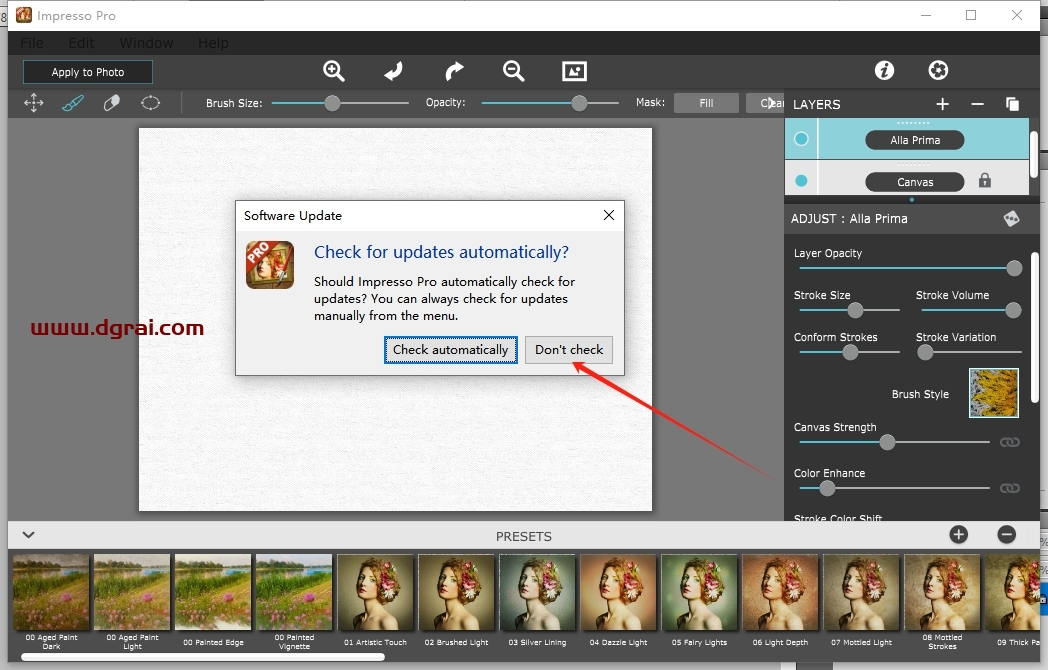Screen dimensions: 1048x670
Task: Click the zoom in magnifier icon
Action: 334,71
